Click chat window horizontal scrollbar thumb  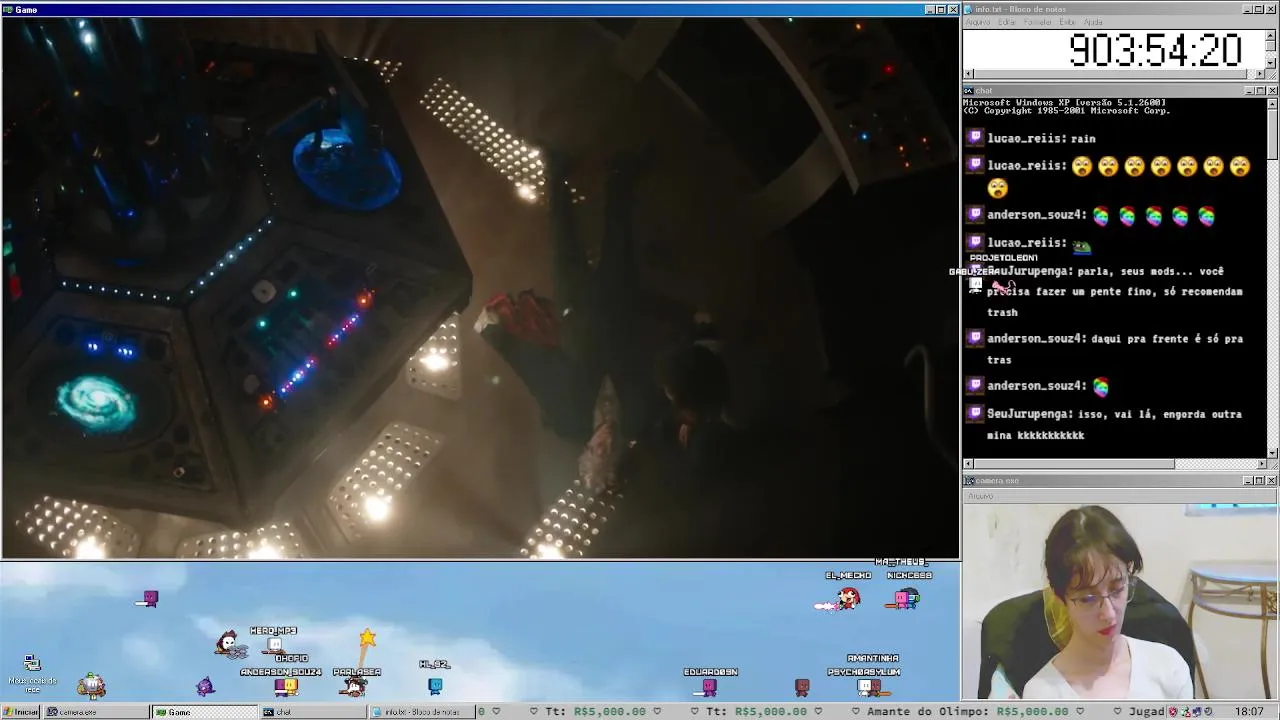[1074, 464]
